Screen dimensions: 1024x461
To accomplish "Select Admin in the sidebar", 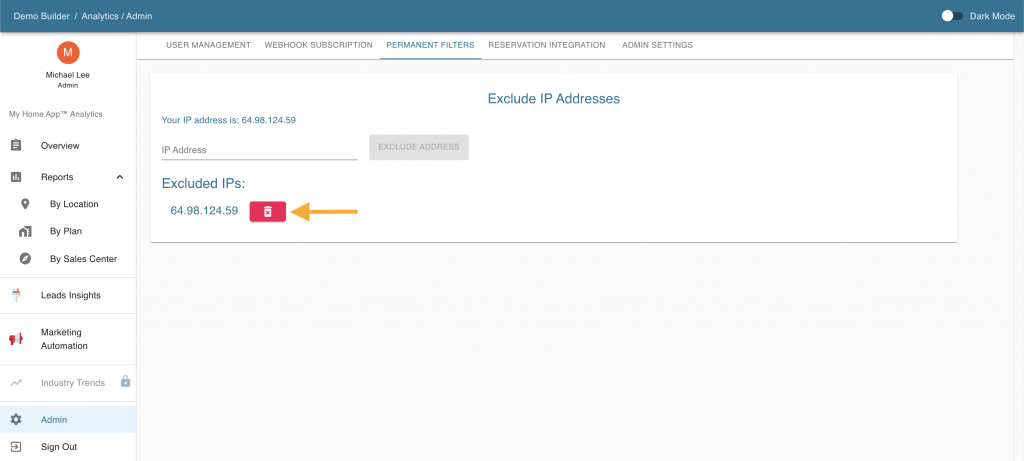I will 68,420.
